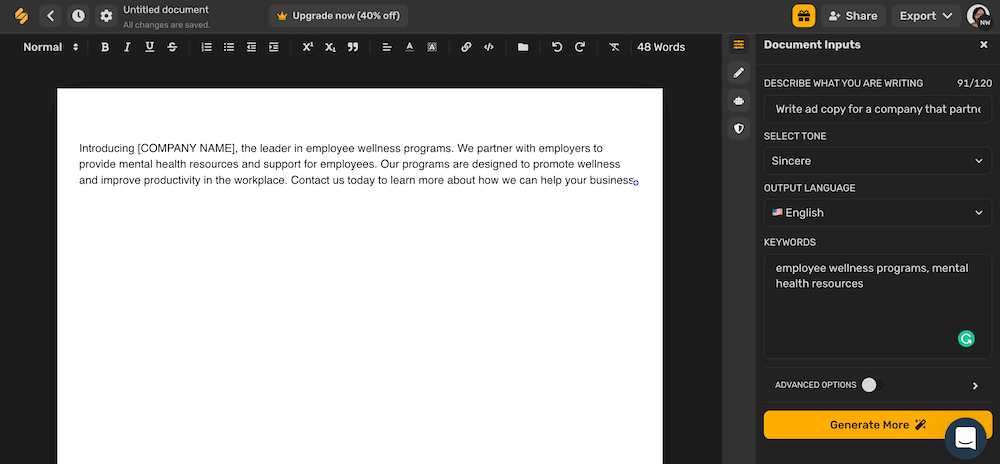Image resolution: width=1000 pixels, height=464 pixels.
Task: Insert a hyperlink
Action: [466, 47]
